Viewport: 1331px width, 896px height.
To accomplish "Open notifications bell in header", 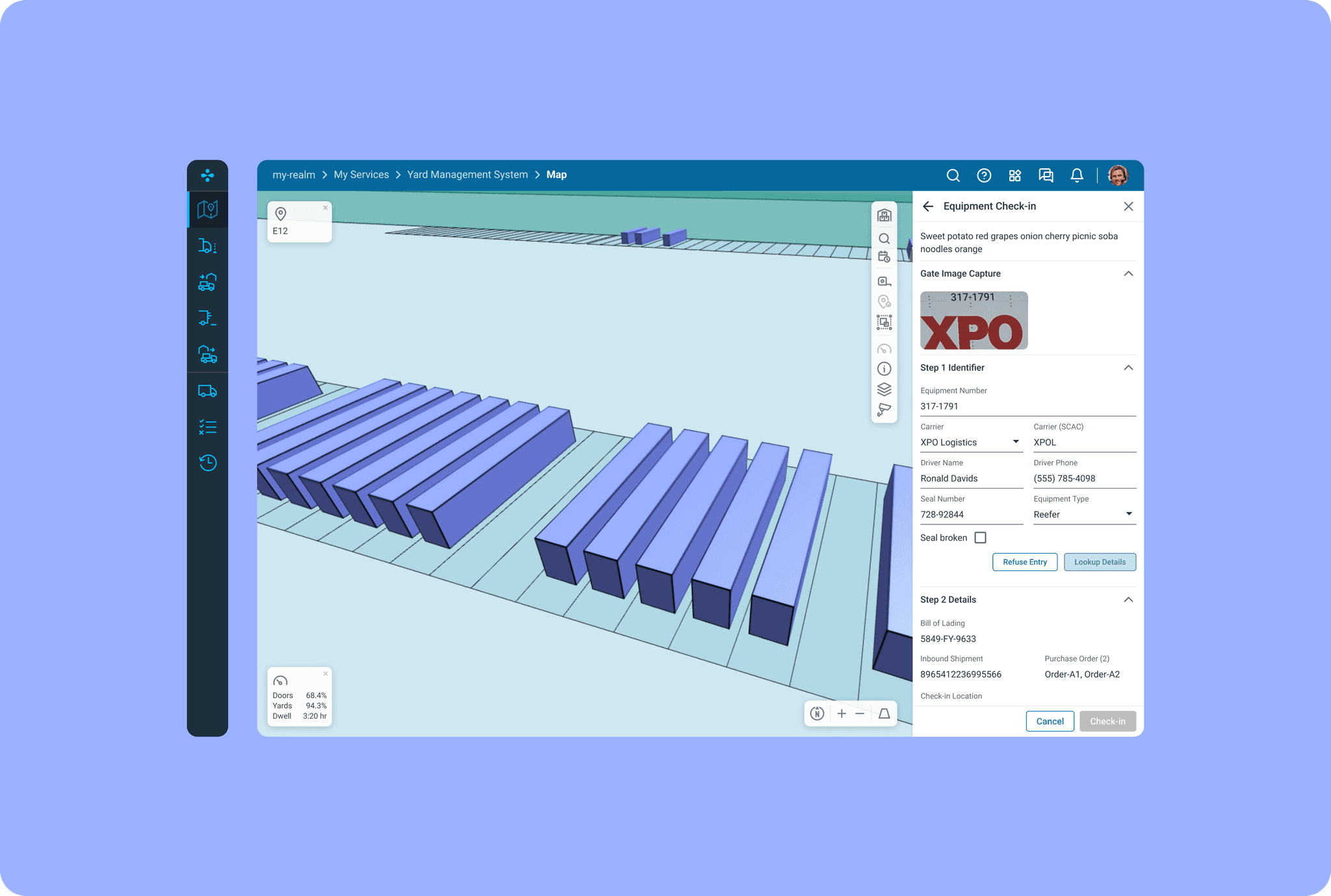I will pos(1077,175).
